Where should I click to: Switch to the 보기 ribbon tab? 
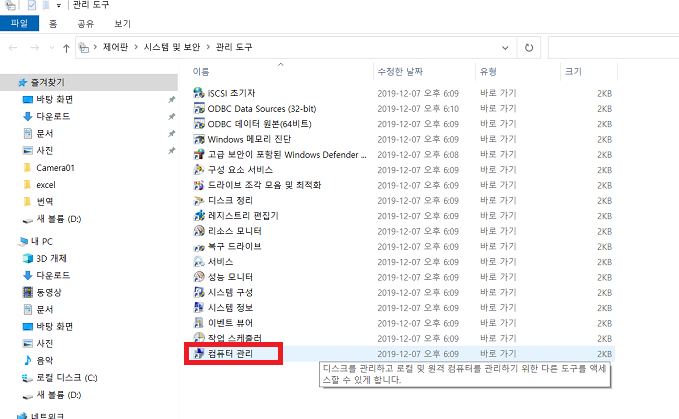coord(122,23)
